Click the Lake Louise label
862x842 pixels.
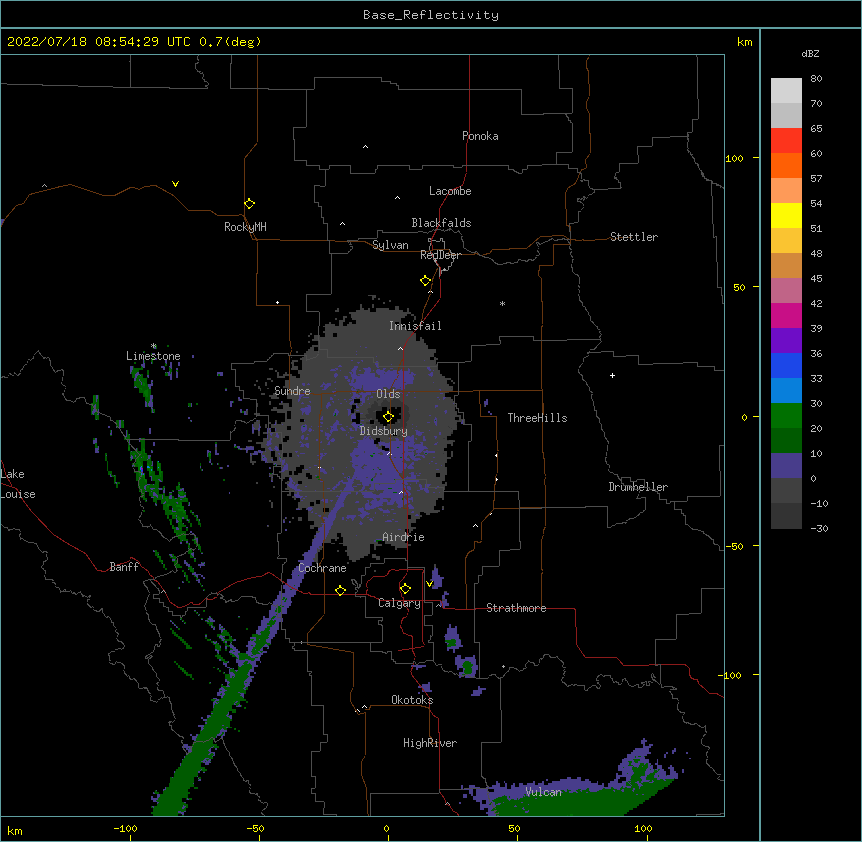[18, 484]
